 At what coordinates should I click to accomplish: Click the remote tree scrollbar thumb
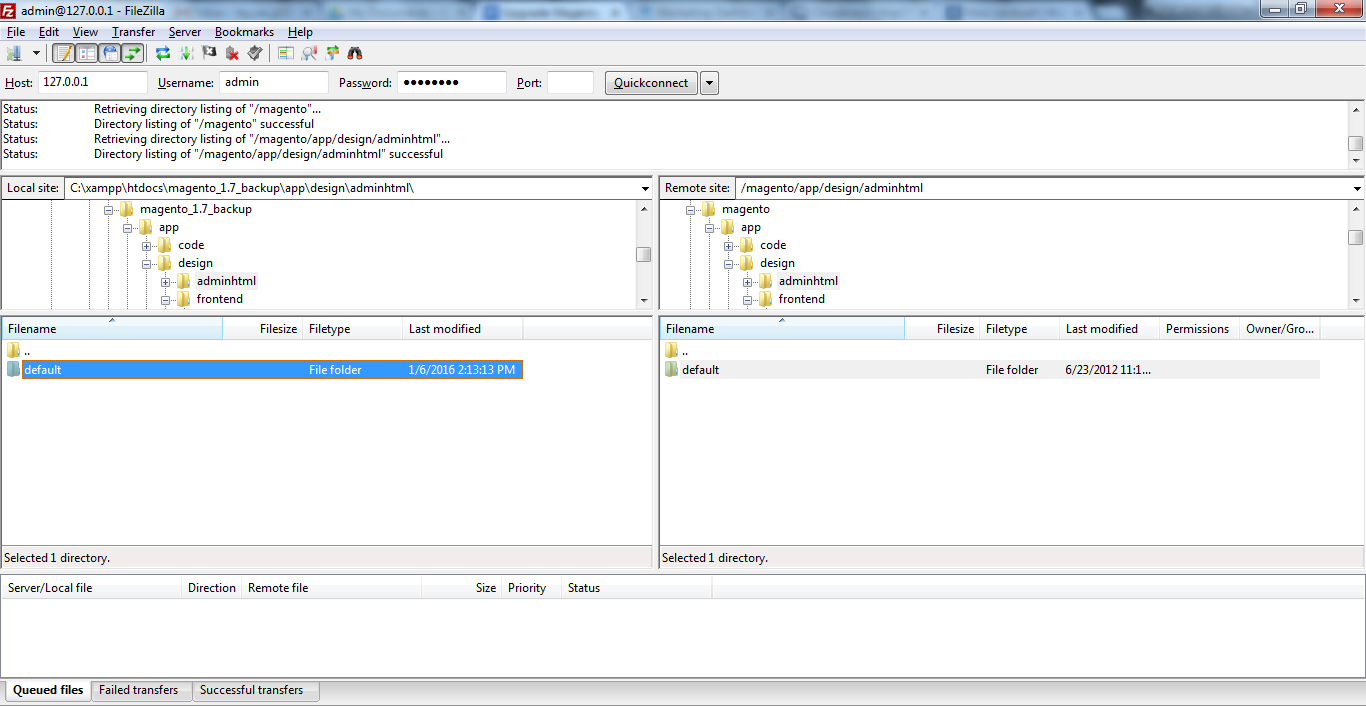(x=1356, y=237)
